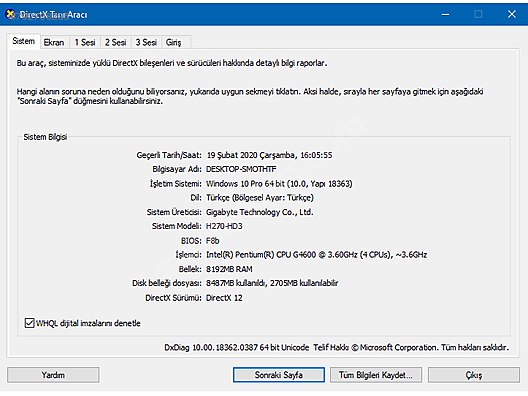
Task: Minimize the DirectX Tanı Aracı window
Action: pyautogui.click(x=446, y=14)
